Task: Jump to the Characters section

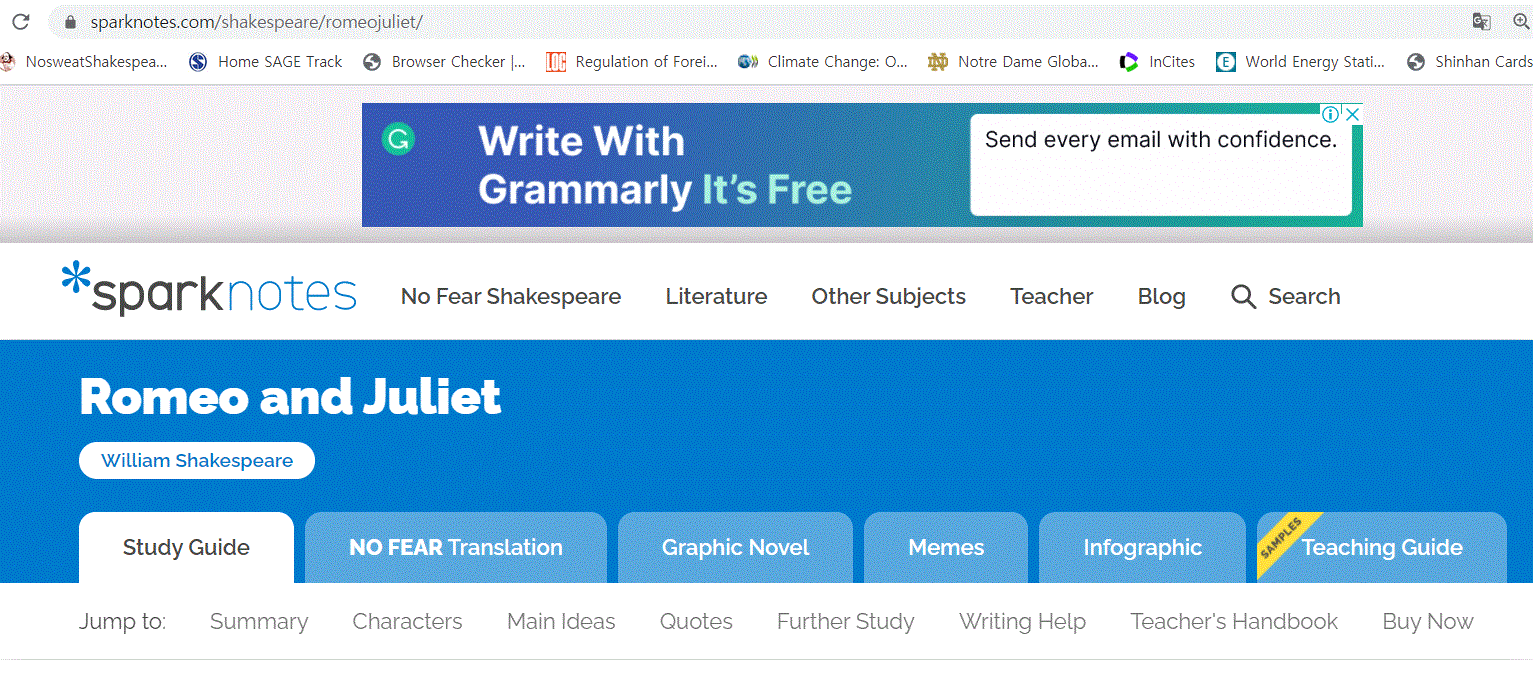Action: [x=407, y=622]
